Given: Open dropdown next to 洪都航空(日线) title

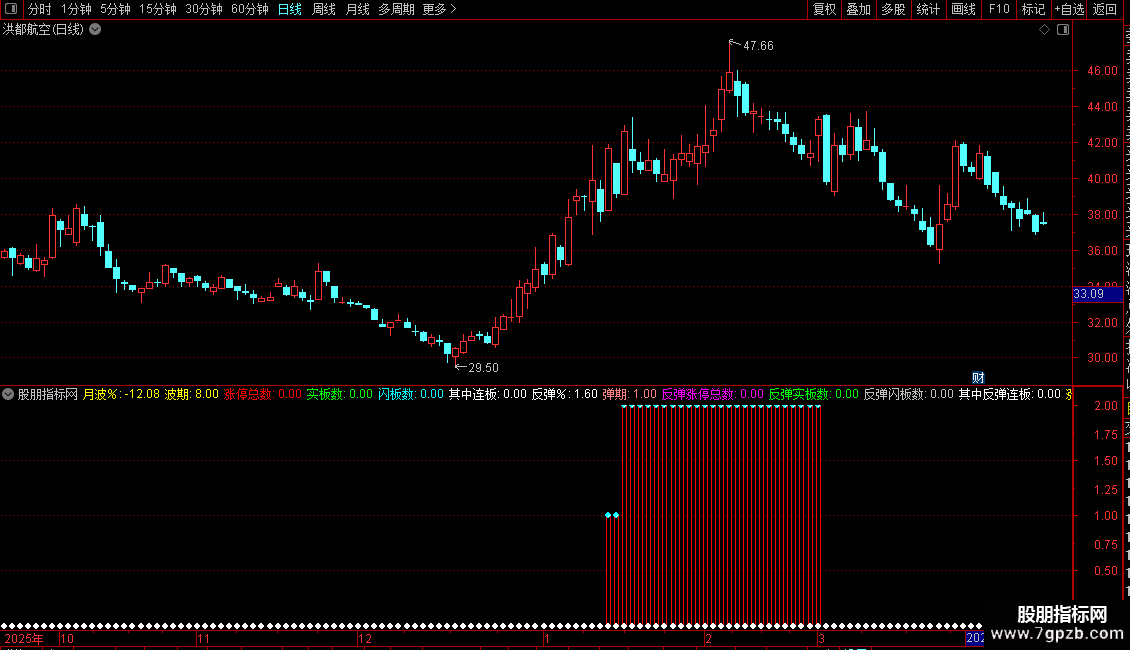Looking at the screenshot, I should click(95, 30).
